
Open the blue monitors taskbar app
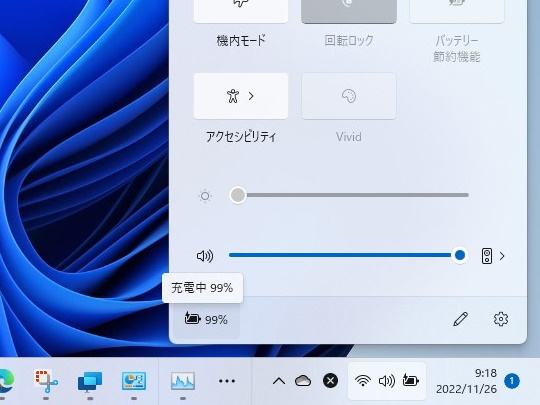point(90,382)
